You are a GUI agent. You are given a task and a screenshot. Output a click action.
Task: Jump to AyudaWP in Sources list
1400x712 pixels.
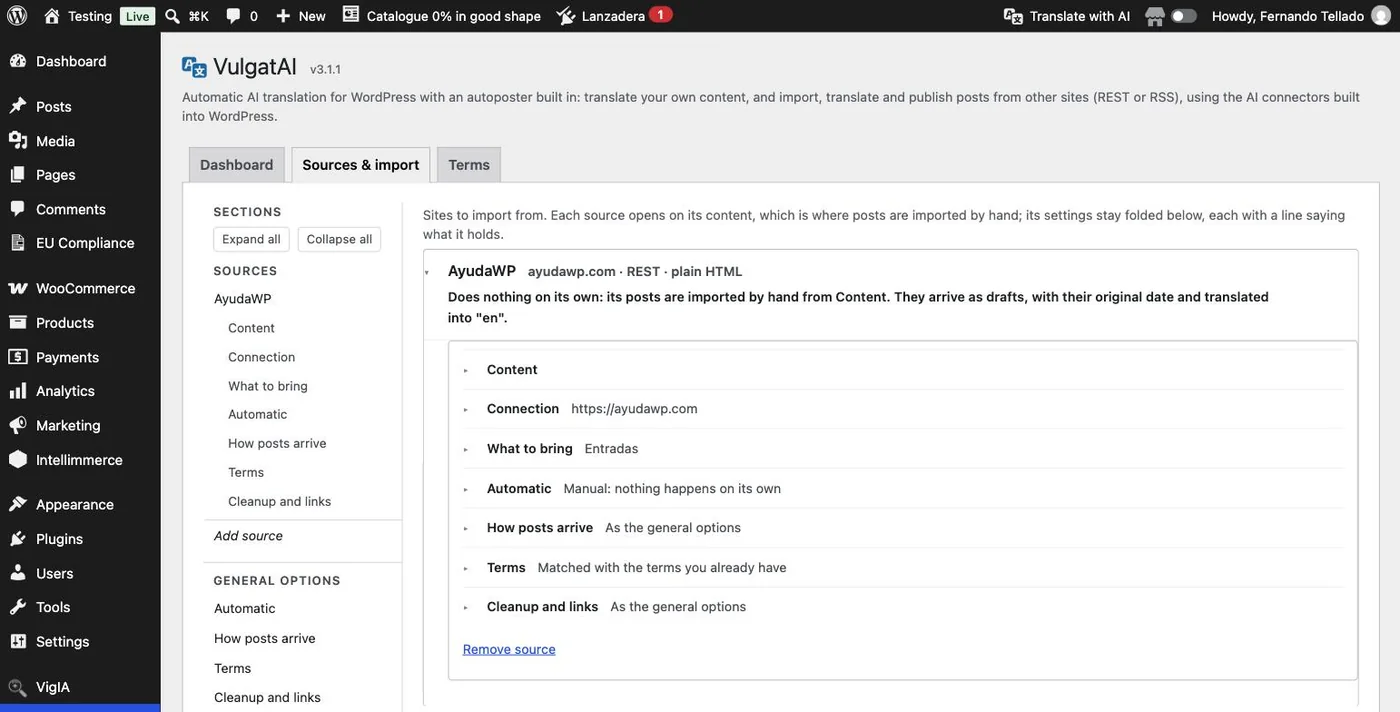point(243,299)
